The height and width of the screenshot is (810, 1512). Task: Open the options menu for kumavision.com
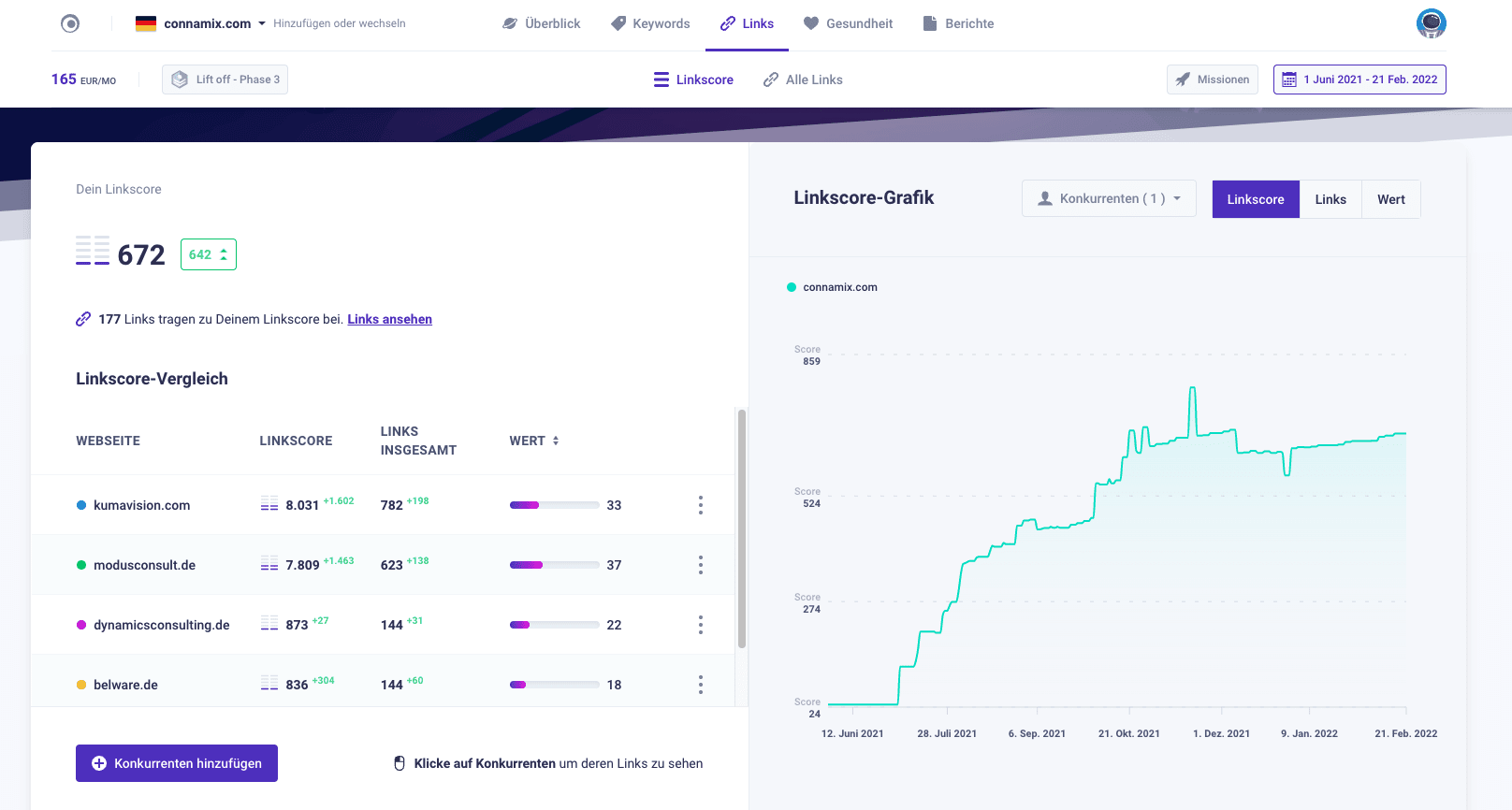[x=700, y=505]
